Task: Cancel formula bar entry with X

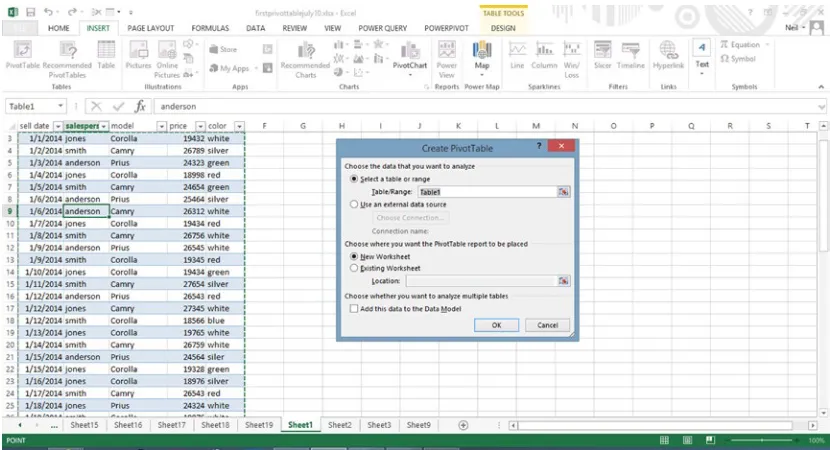Action: [96, 106]
